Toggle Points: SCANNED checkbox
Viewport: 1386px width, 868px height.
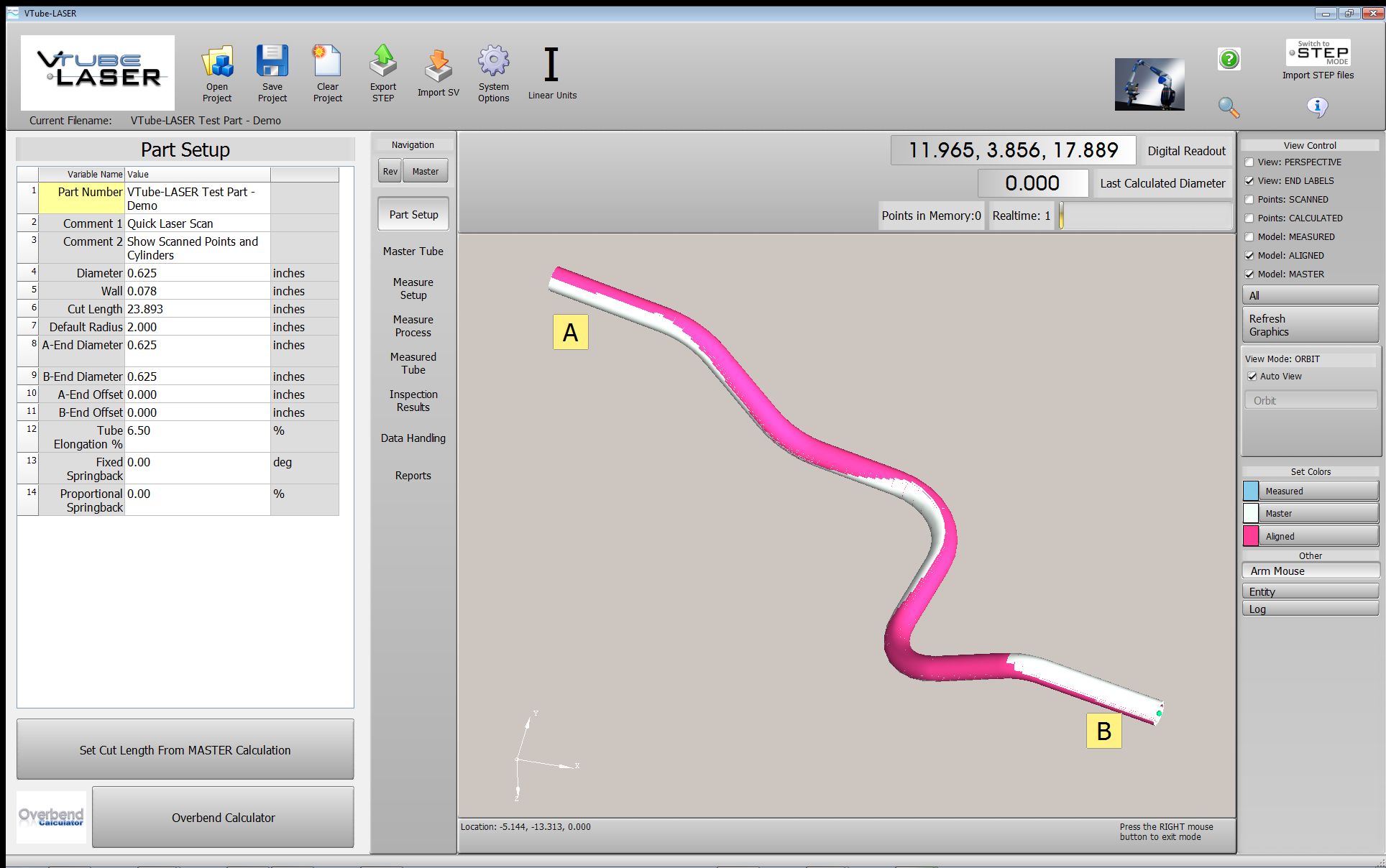coord(1249,200)
